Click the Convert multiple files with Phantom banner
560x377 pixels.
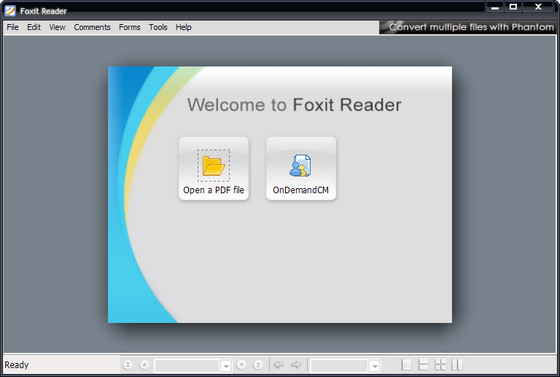(x=468, y=27)
